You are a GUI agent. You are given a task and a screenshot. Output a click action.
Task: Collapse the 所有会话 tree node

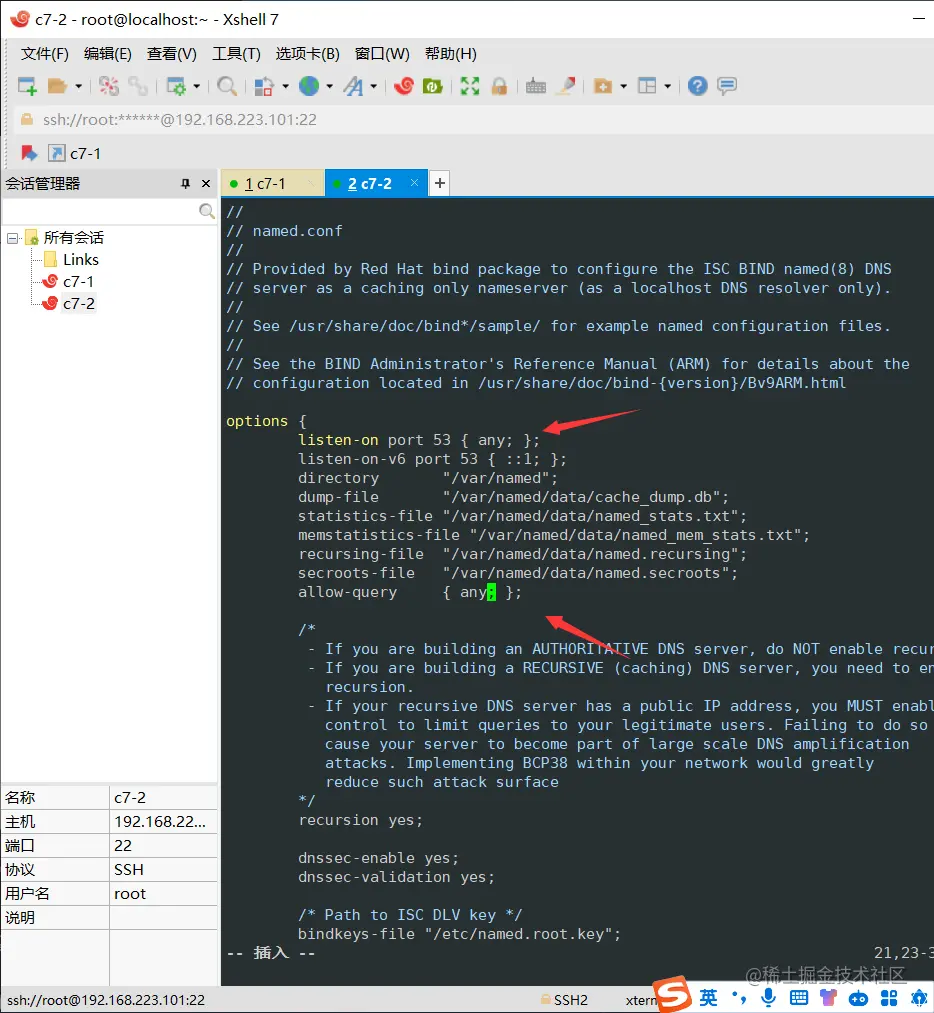pyautogui.click(x=12, y=238)
